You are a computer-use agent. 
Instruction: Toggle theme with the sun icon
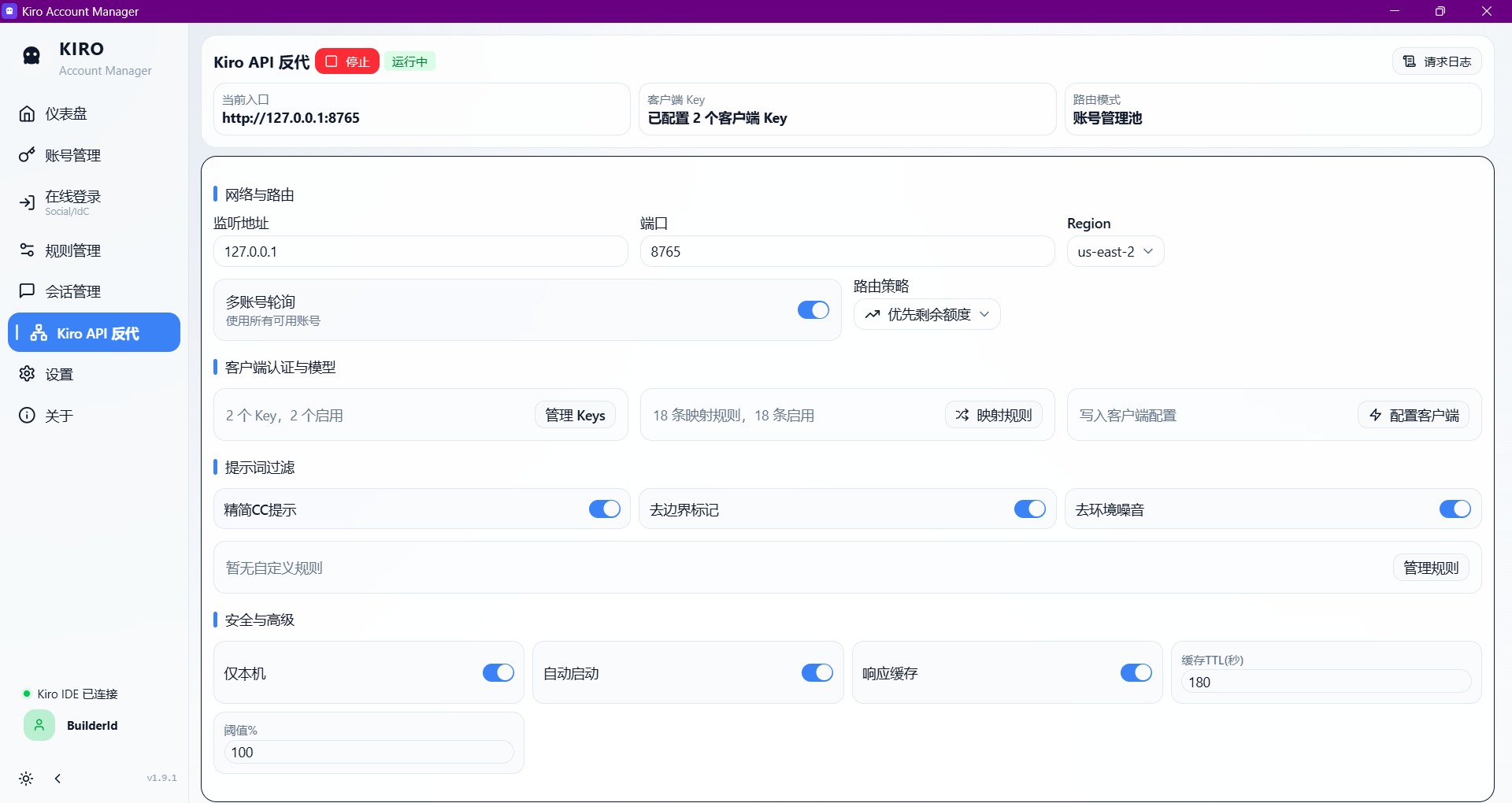pos(26,779)
